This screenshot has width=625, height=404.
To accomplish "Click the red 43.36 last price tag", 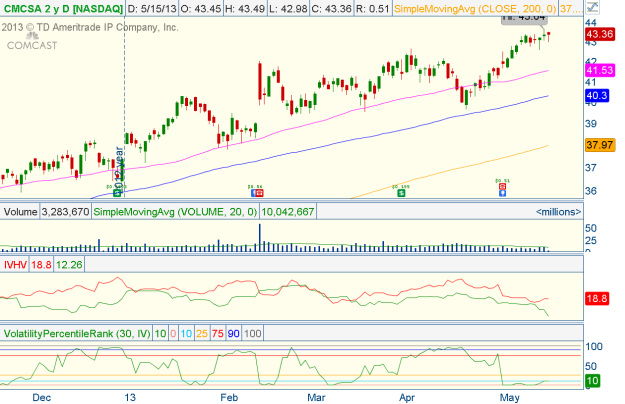I will pyautogui.click(x=598, y=34).
